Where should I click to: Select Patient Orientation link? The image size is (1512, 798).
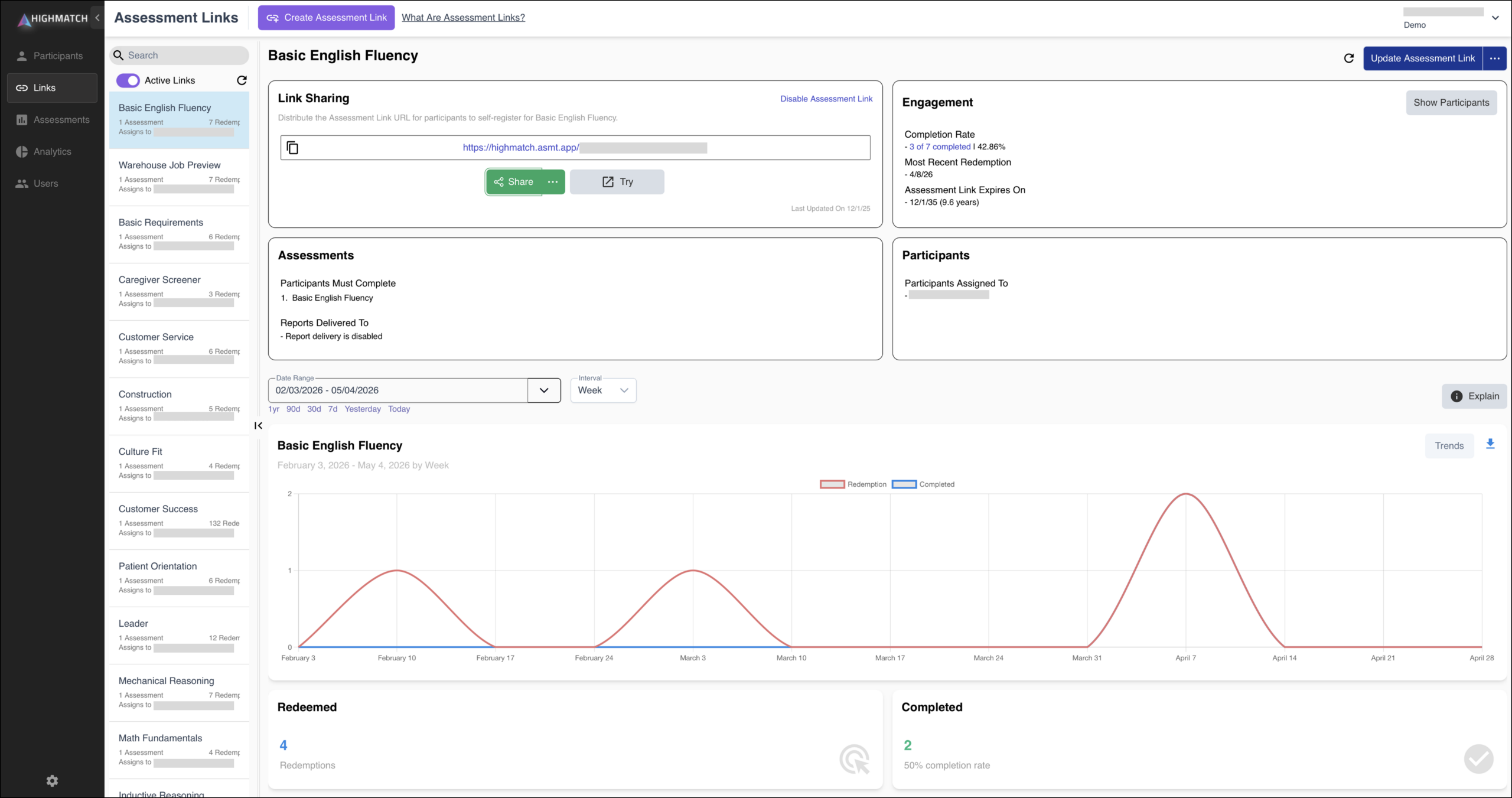[179, 578]
